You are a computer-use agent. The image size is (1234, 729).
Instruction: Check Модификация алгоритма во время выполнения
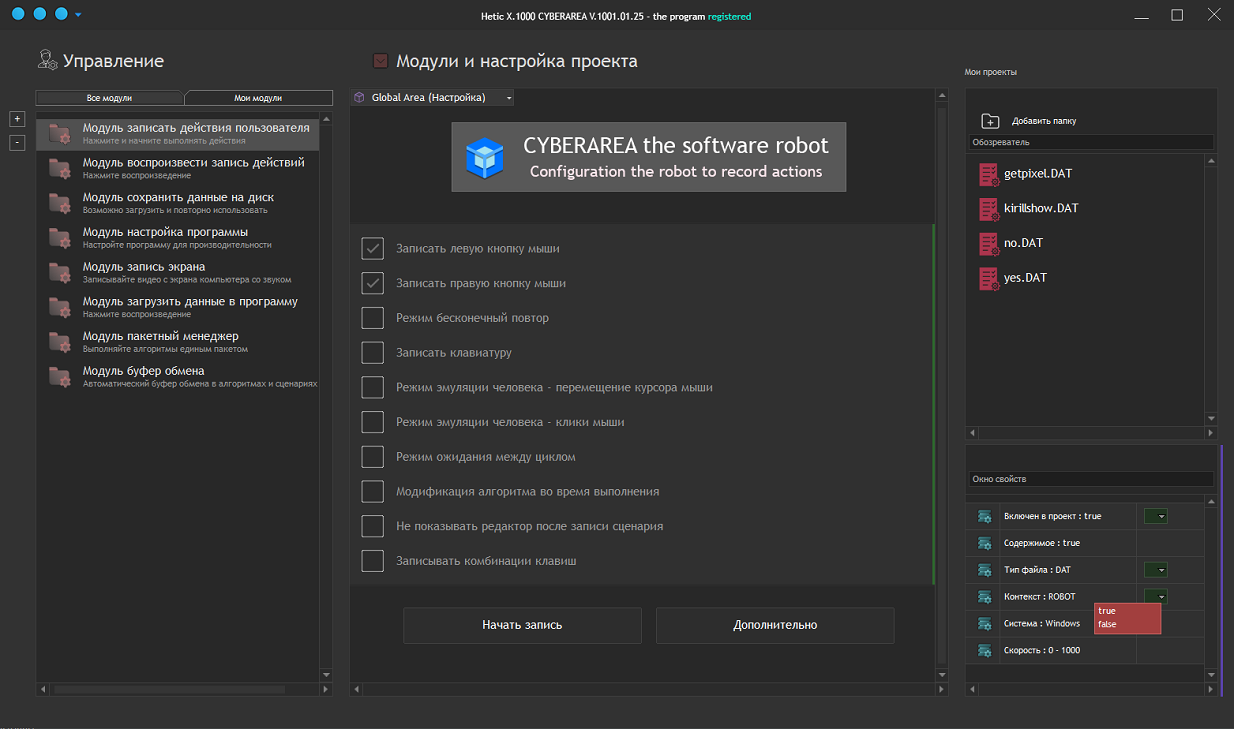click(x=373, y=491)
